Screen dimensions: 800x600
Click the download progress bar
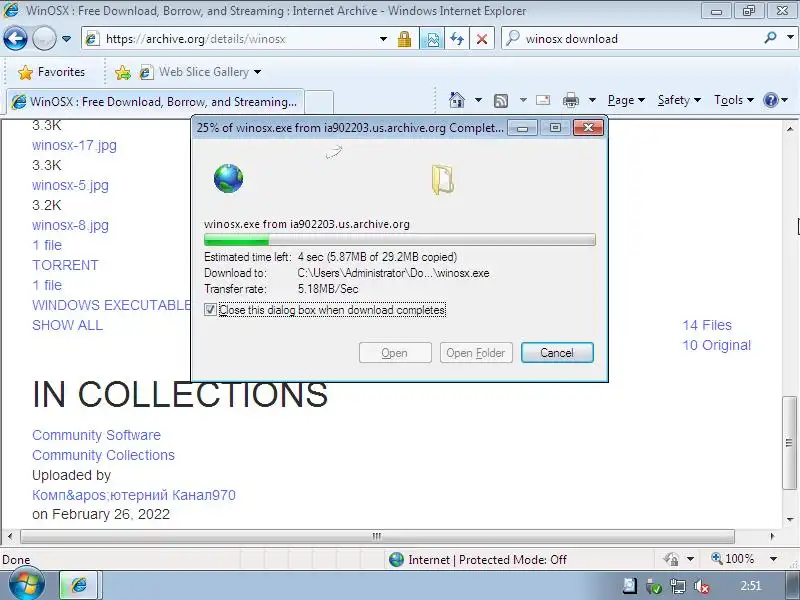coord(399,240)
